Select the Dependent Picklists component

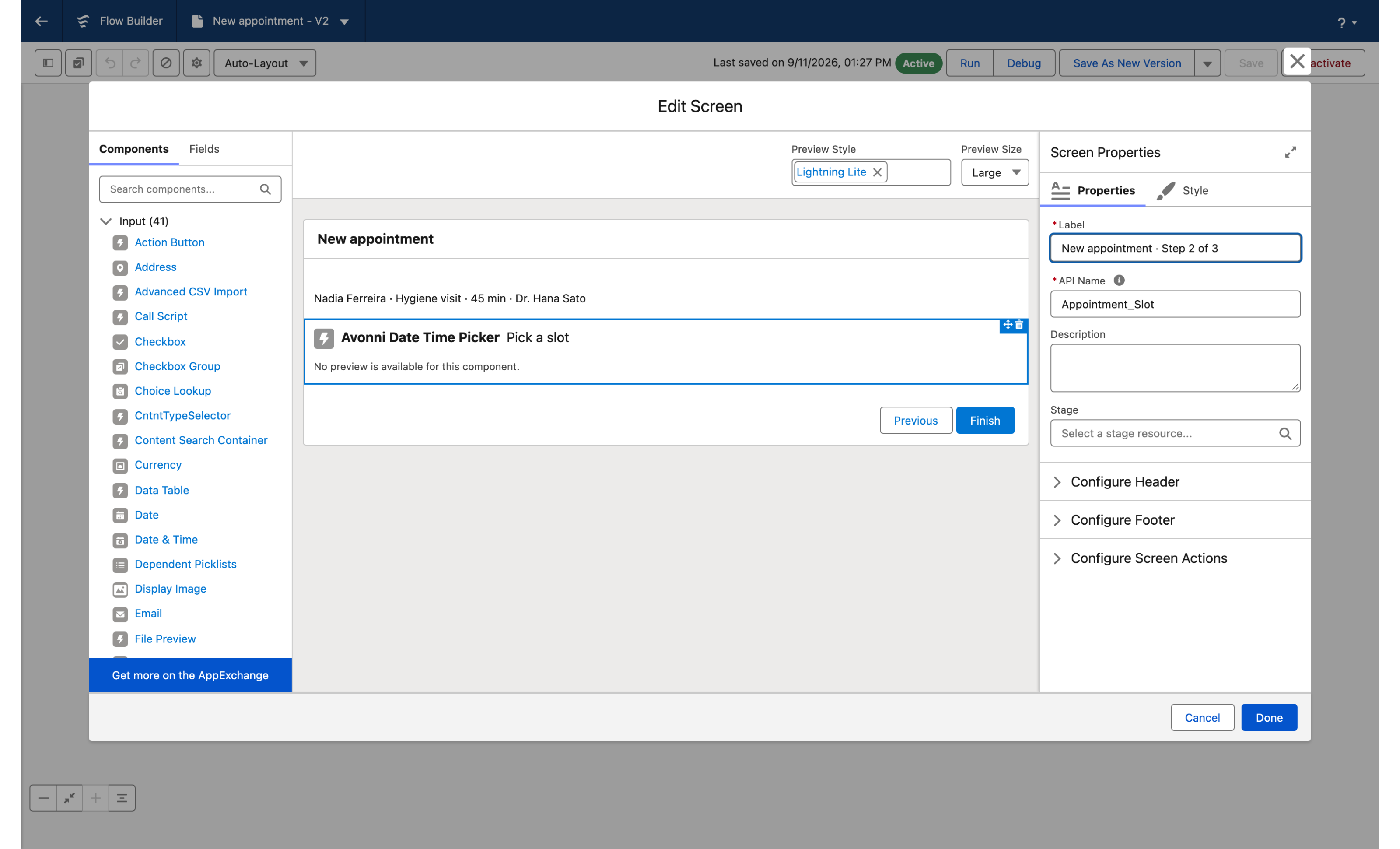point(185,564)
